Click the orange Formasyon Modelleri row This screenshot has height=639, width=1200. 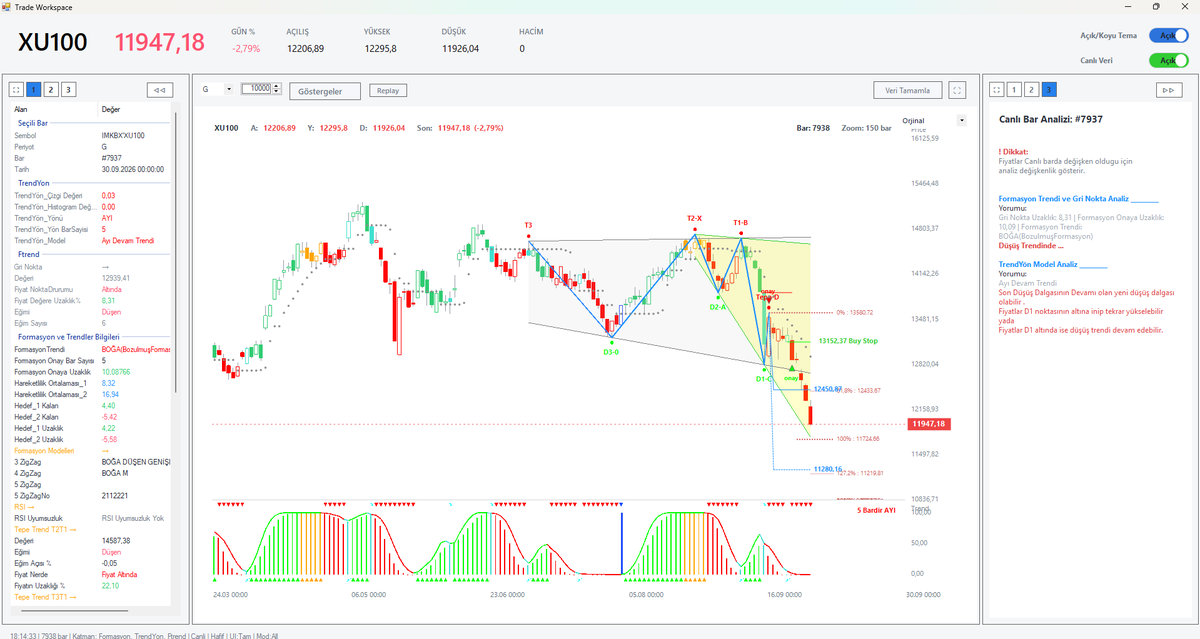pos(91,450)
